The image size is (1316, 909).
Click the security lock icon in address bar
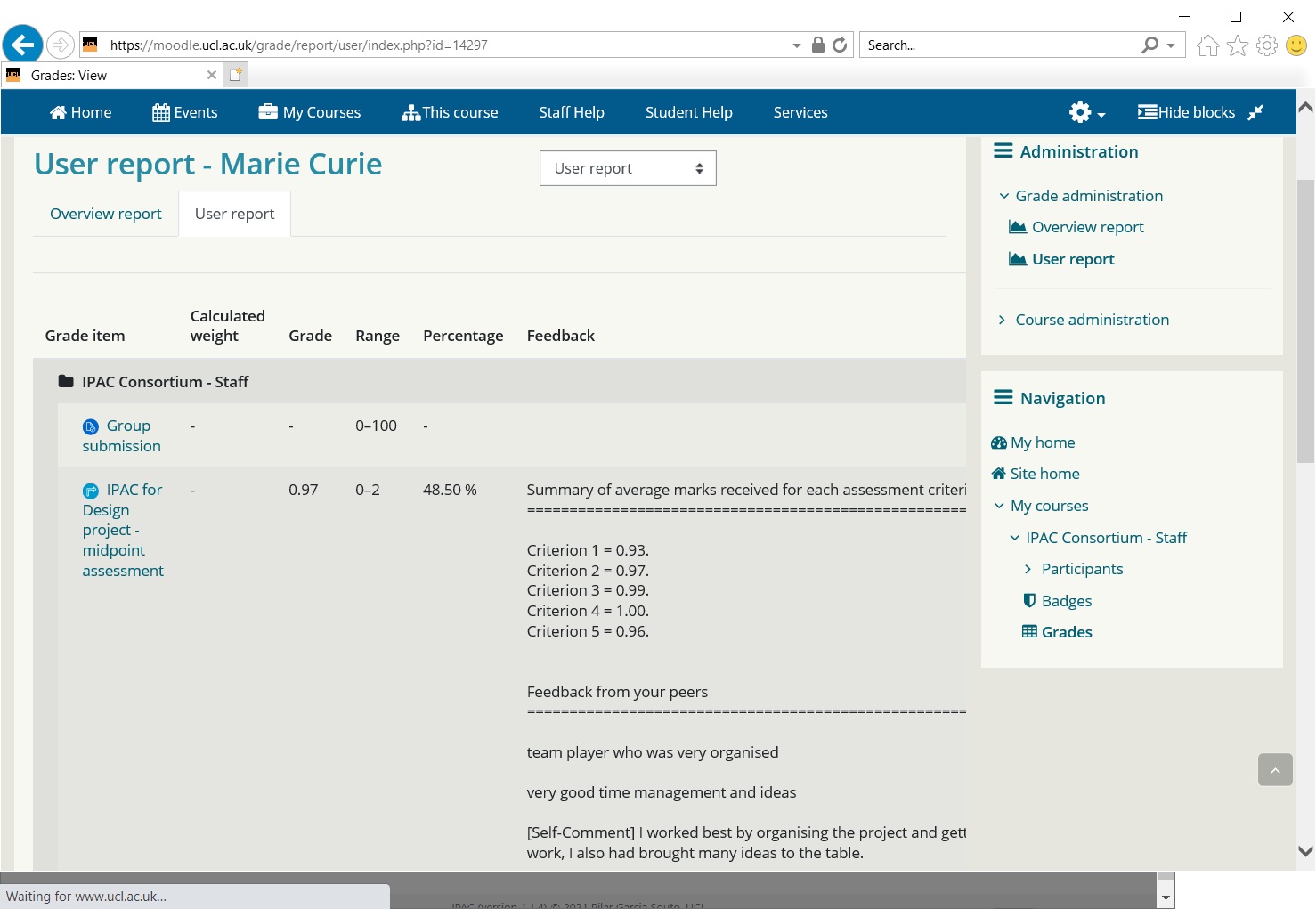coord(818,45)
